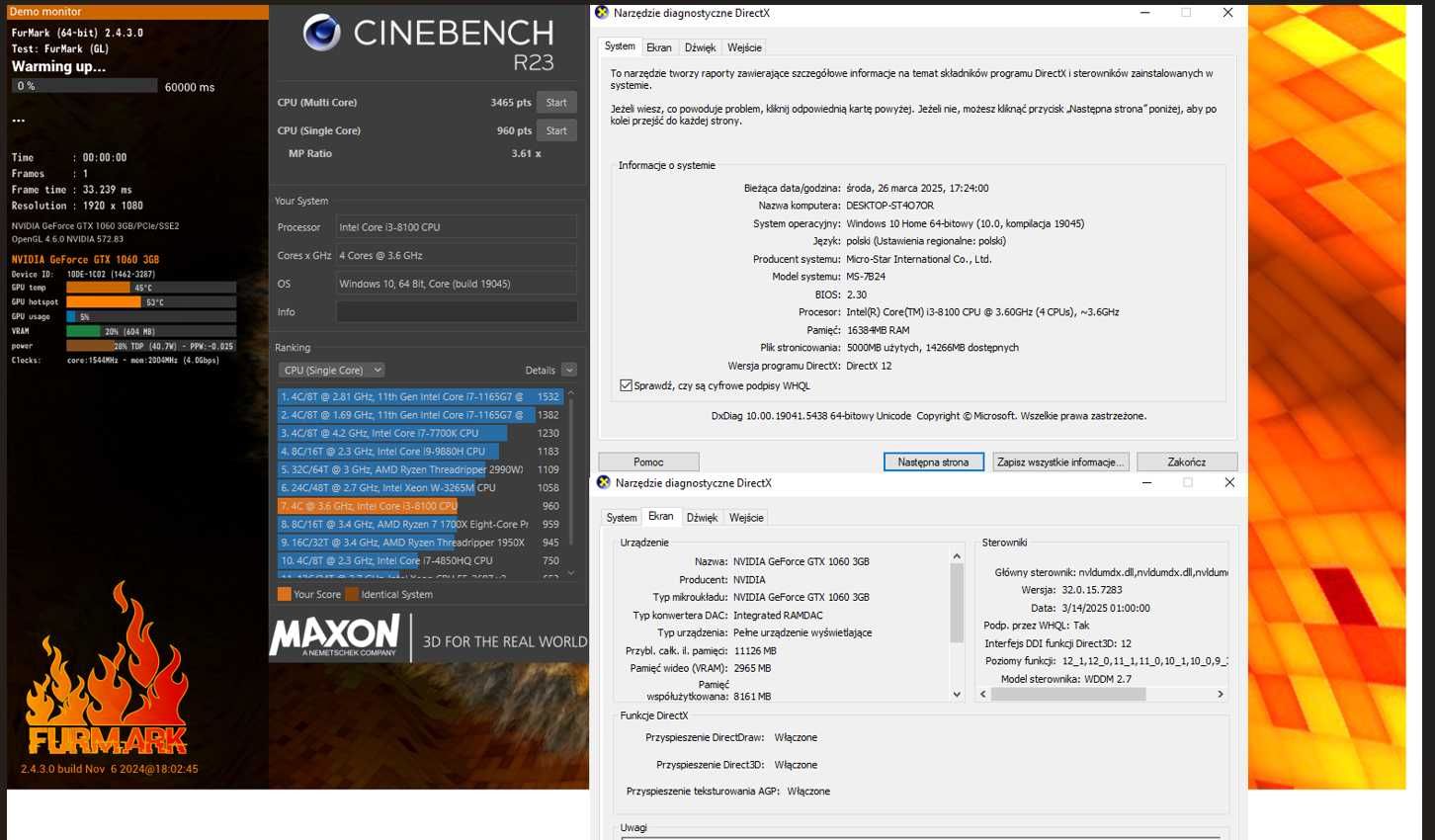
Task: Click the Demo monitor title bar
Action: point(137,12)
